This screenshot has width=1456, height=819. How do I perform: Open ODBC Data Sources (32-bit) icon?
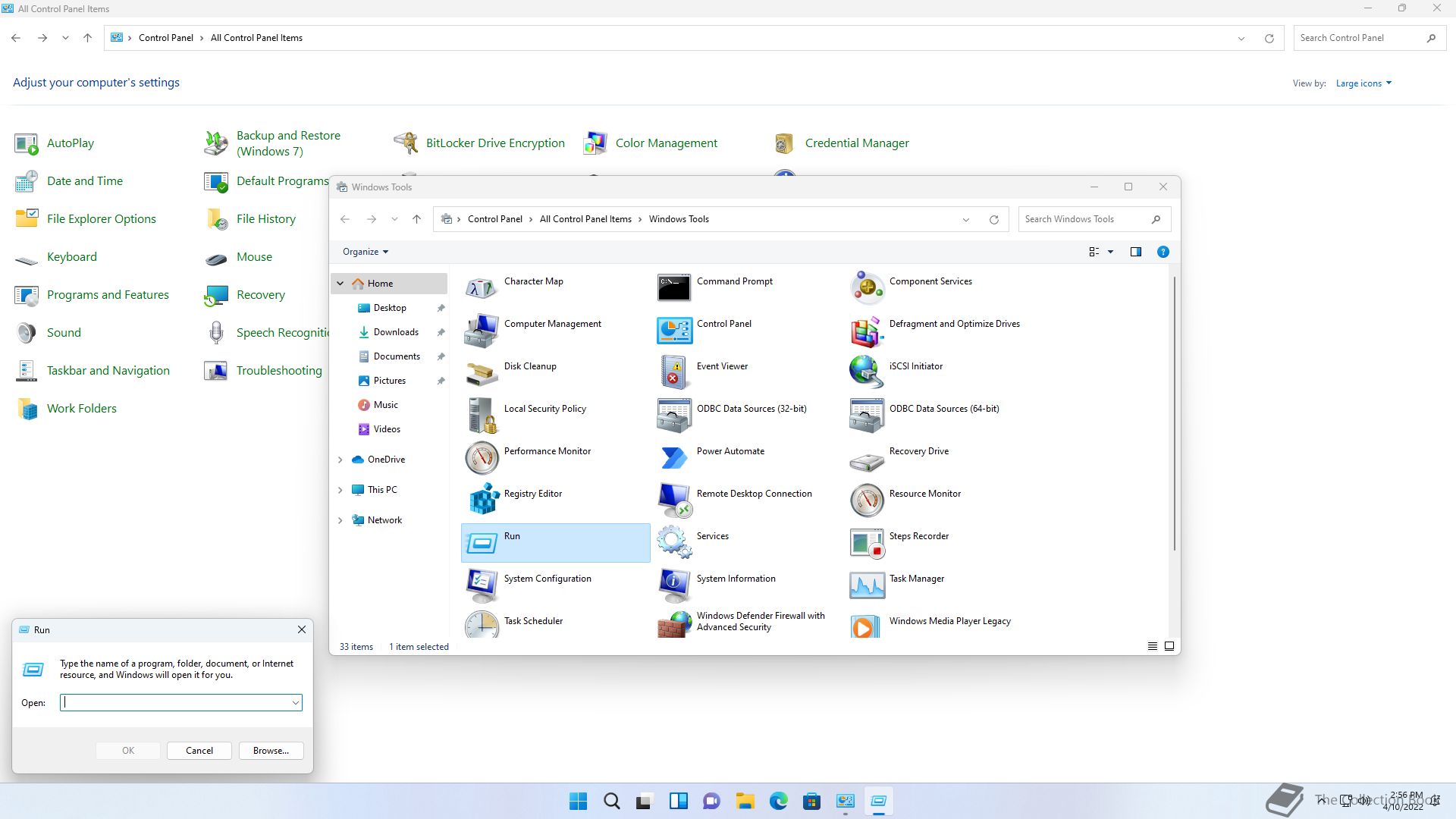click(x=674, y=416)
